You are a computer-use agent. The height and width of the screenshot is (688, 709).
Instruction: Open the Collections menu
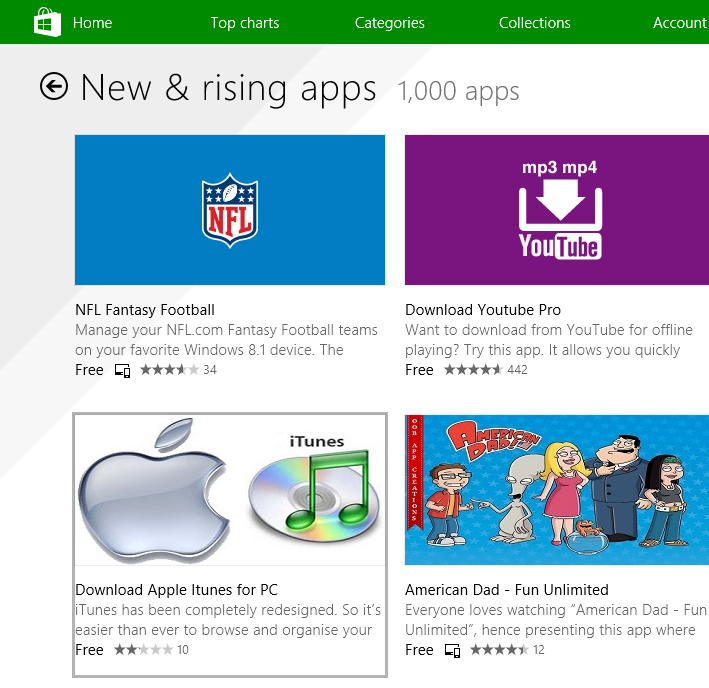click(534, 23)
